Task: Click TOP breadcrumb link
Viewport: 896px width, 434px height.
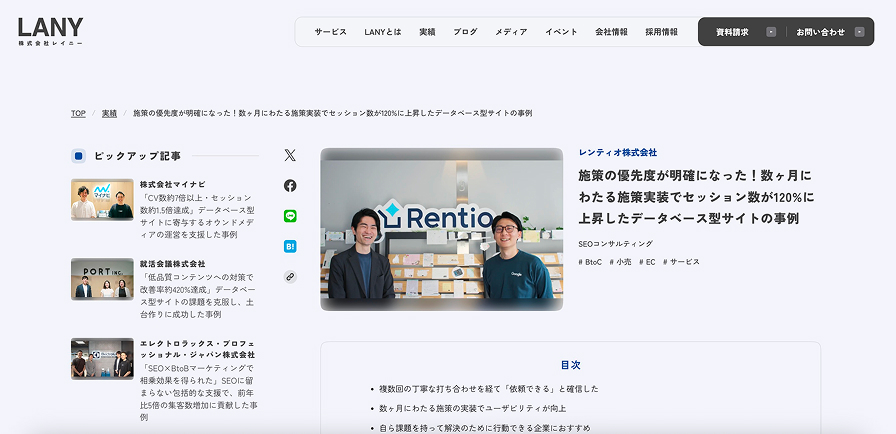Action: click(x=78, y=113)
